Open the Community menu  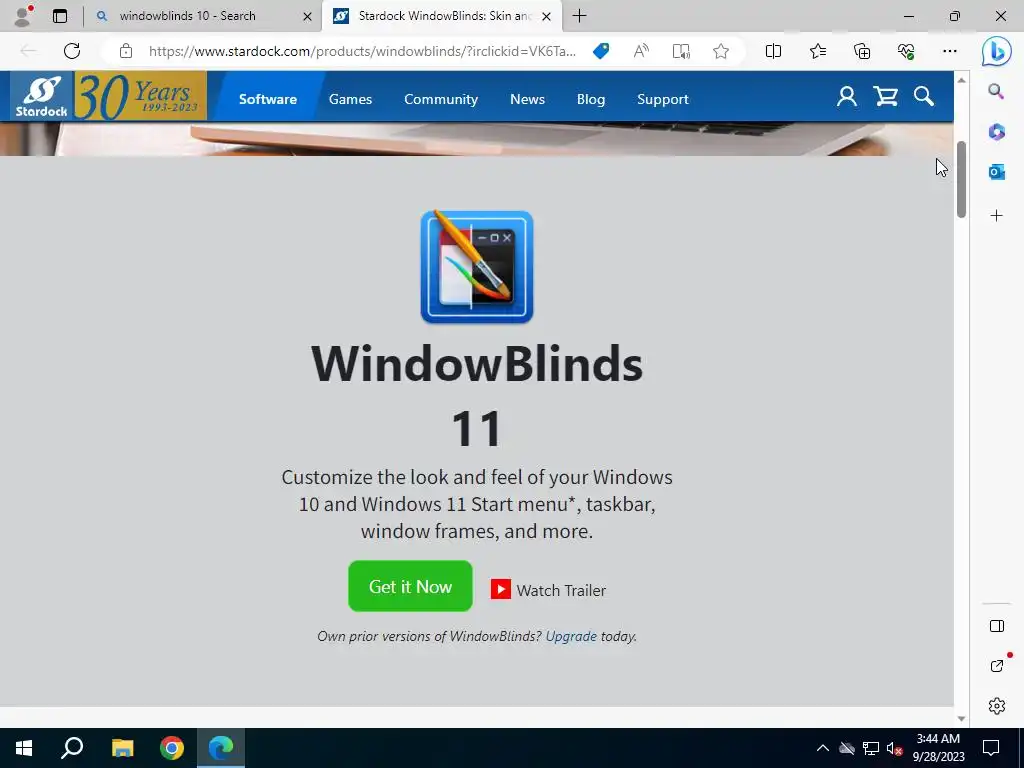[x=441, y=99]
